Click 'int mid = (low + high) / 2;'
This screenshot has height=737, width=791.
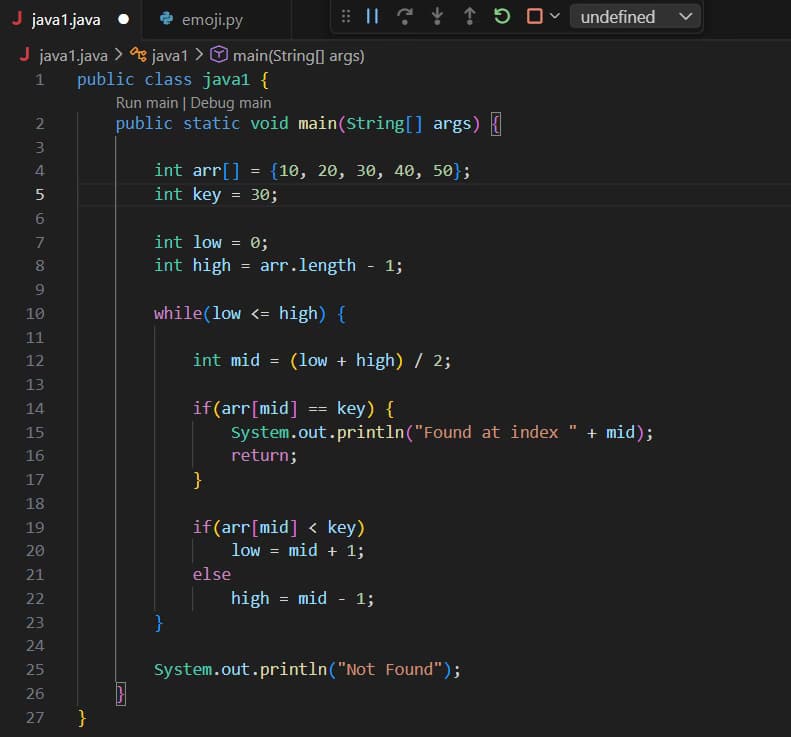(322, 361)
